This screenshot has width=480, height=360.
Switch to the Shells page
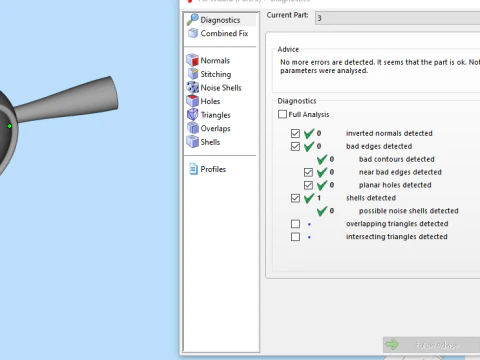click(210, 142)
